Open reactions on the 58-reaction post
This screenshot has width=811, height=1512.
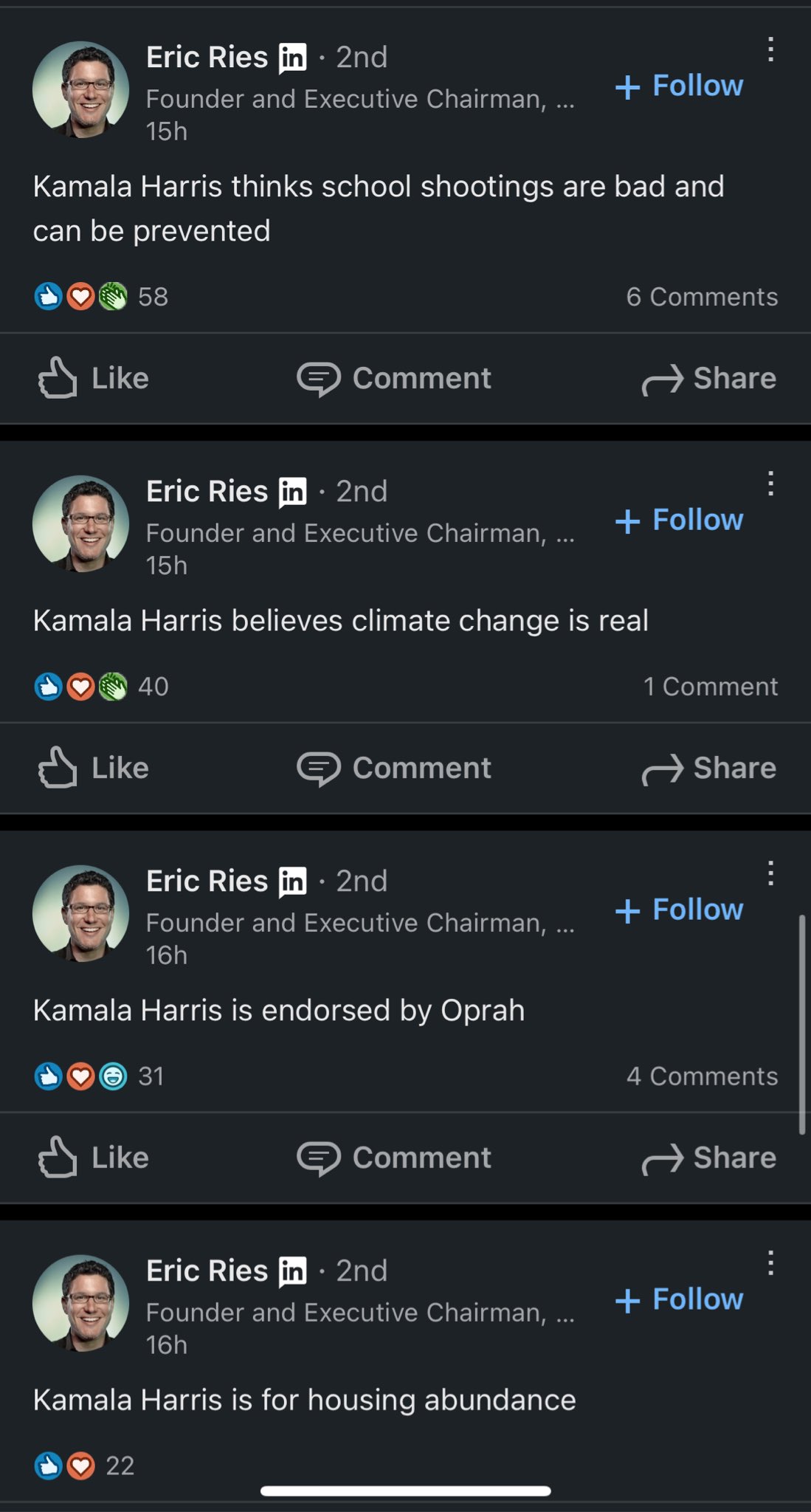point(101,297)
